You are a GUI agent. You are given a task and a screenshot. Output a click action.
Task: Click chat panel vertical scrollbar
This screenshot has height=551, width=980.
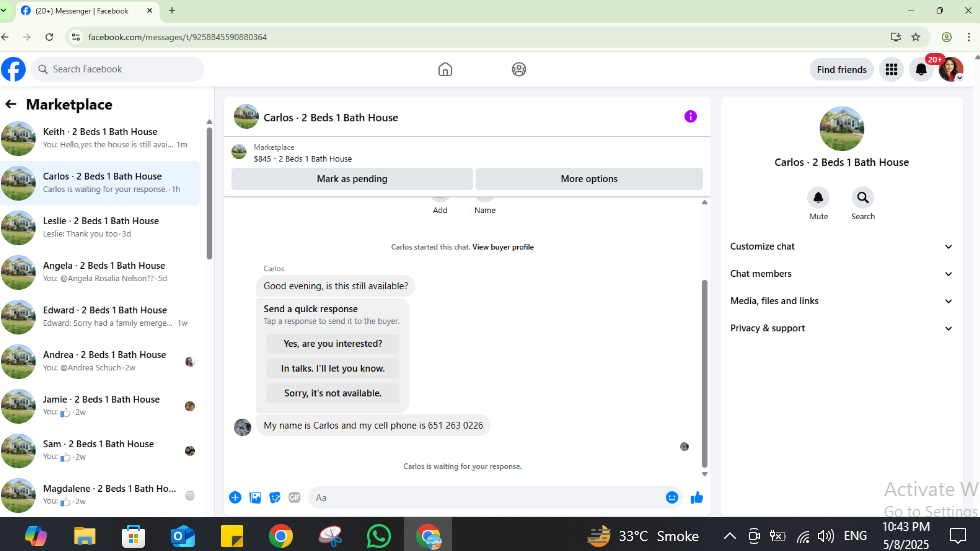pyautogui.click(x=704, y=373)
